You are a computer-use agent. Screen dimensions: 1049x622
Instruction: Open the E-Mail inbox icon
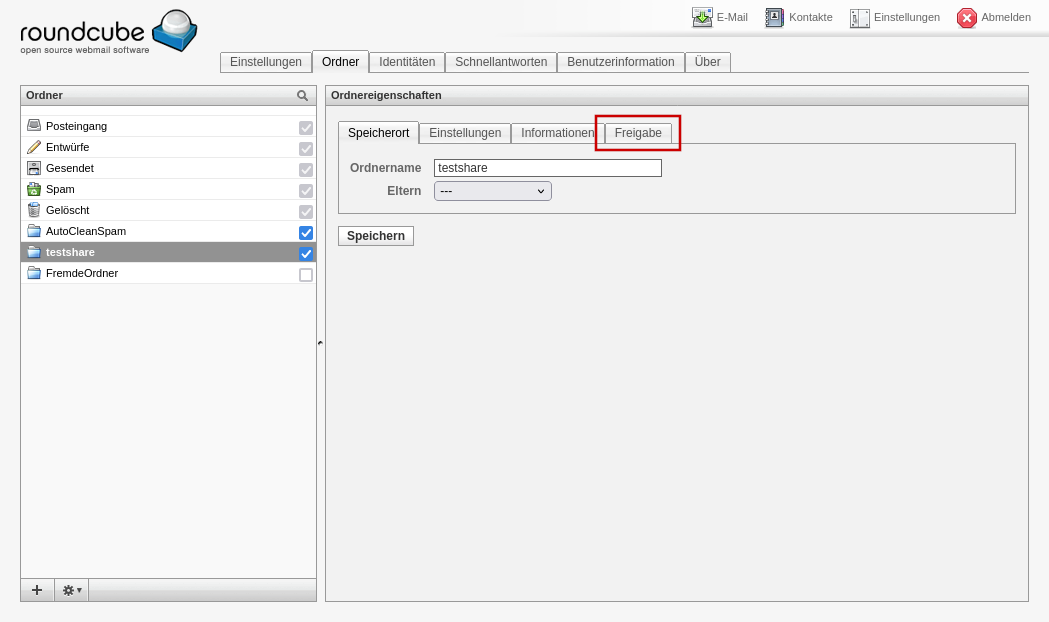click(702, 17)
